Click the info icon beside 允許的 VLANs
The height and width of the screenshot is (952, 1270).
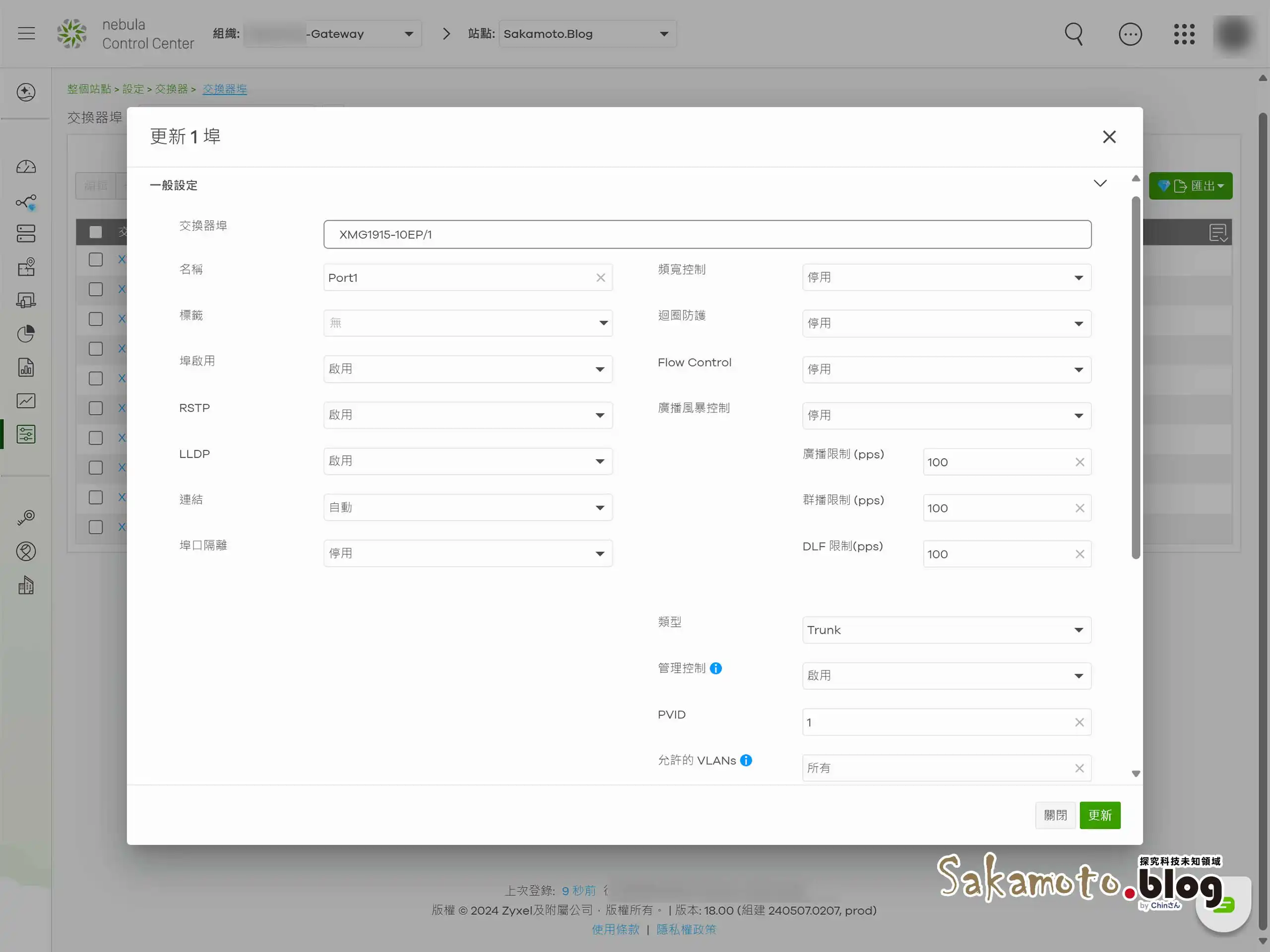click(746, 760)
